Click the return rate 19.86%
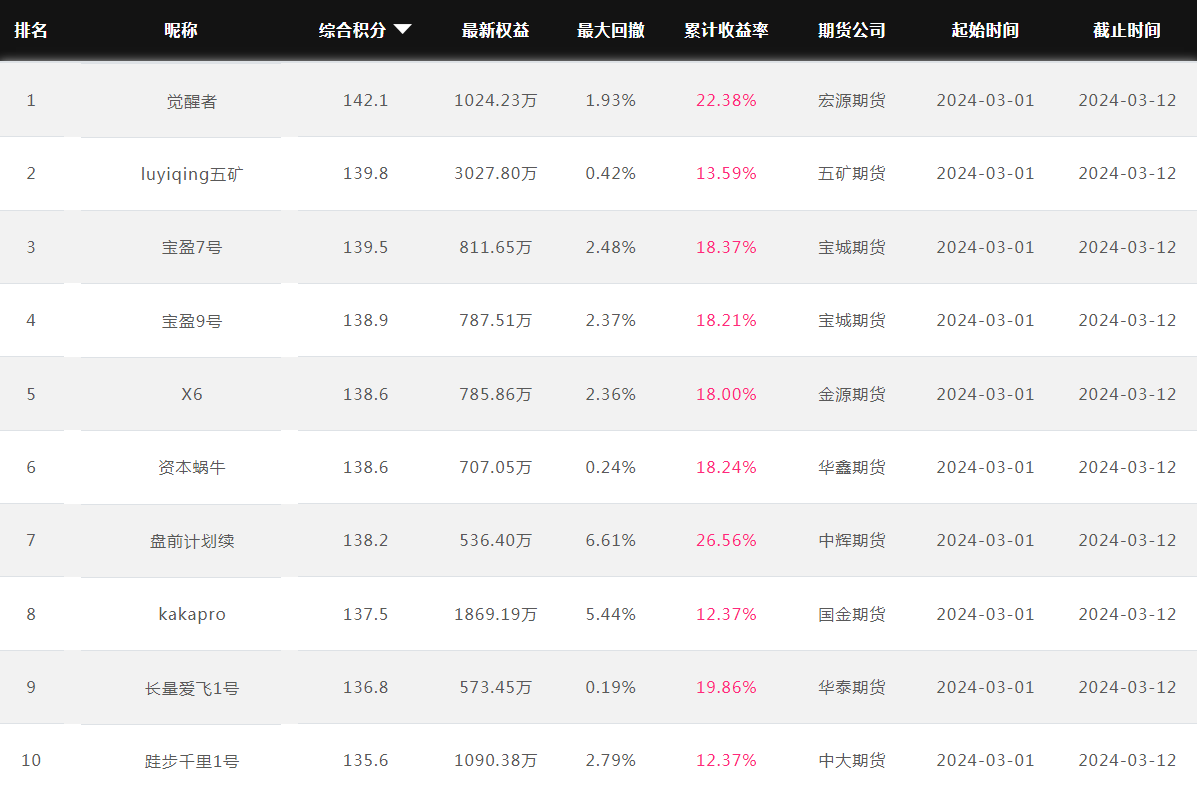This screenshot has width=1197, height=794. tap(726, 687)
